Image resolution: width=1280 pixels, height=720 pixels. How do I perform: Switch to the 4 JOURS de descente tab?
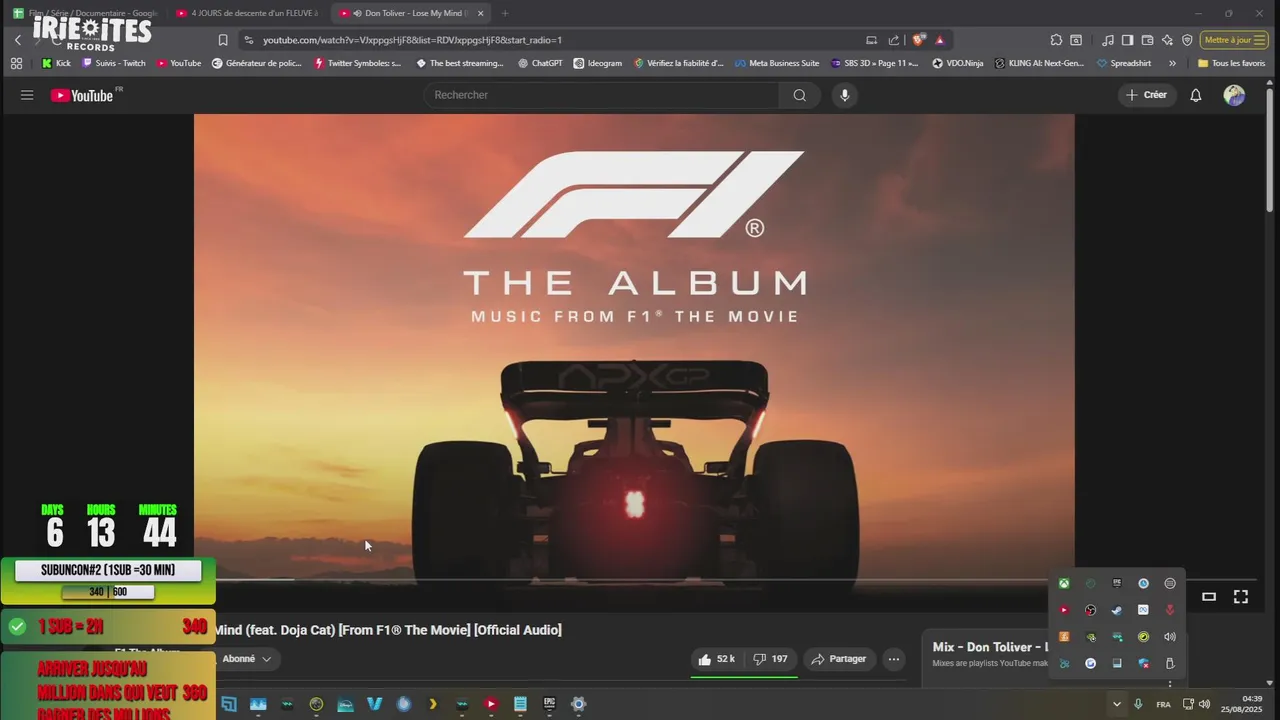(x=246, y=13)
